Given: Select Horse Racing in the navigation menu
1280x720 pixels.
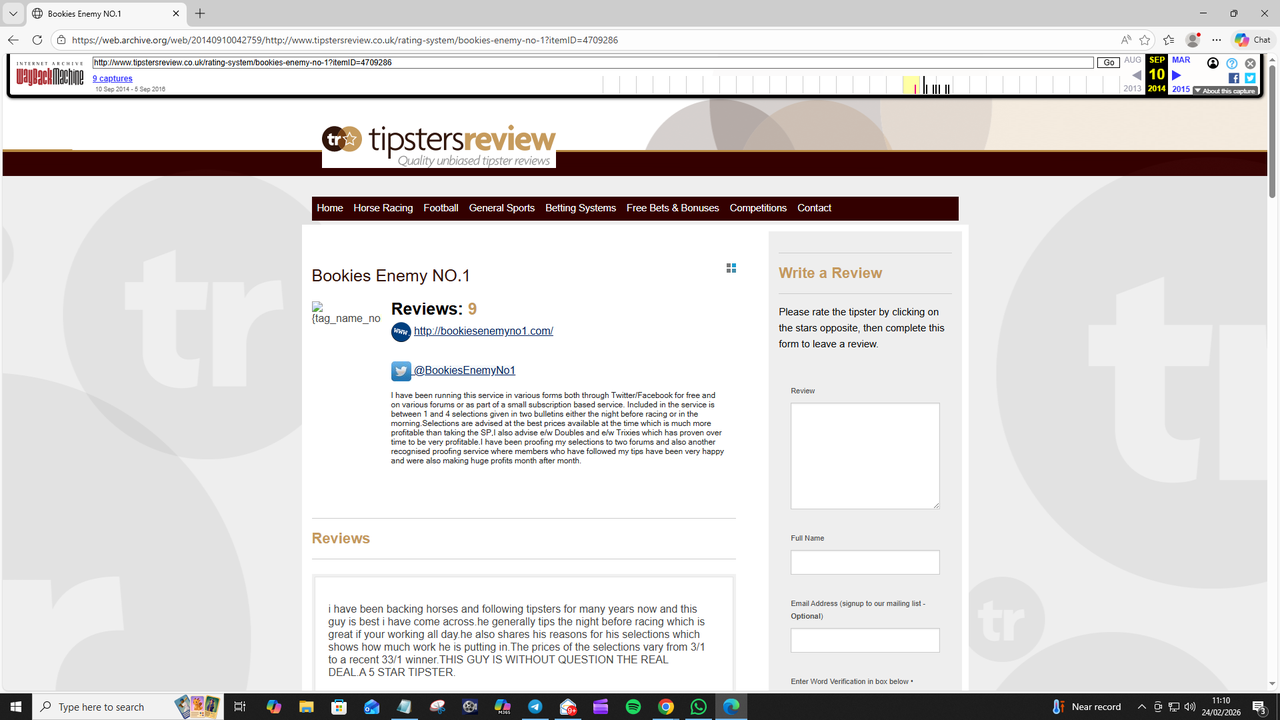Looking at the screenshot, I should coord(383,208).
